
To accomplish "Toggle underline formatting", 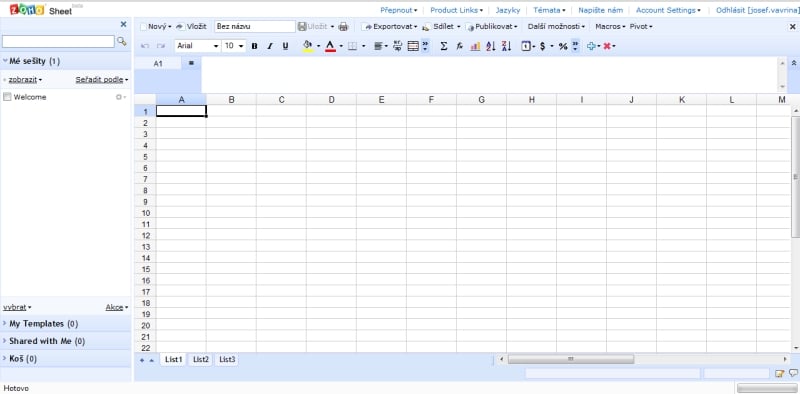I will click(285, 46).
